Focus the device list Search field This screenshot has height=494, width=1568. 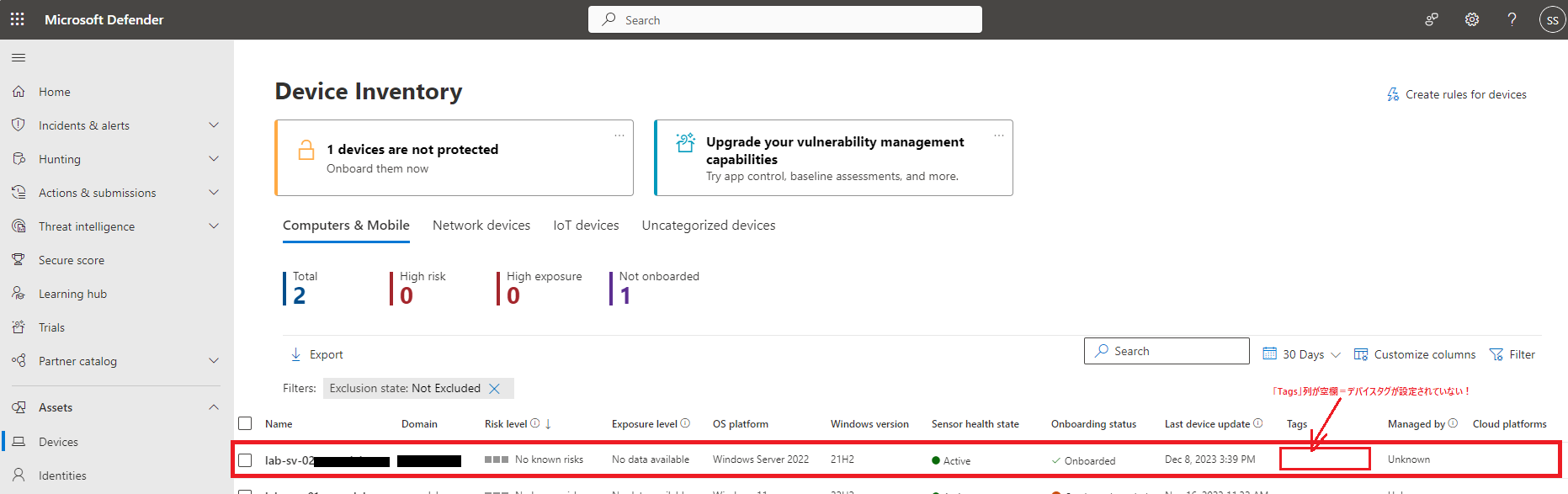pos(1167,351)
